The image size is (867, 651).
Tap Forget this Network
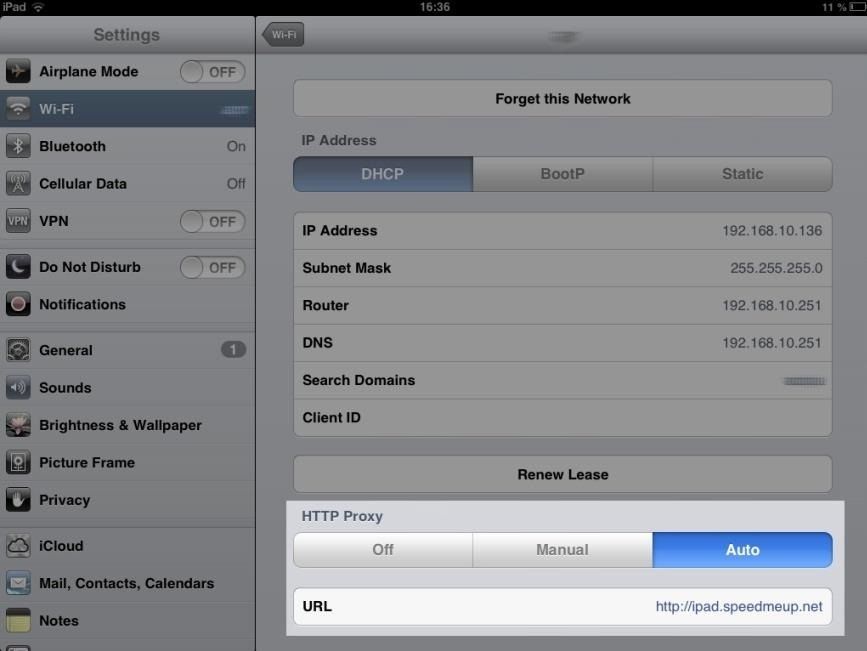tap(562, 98)
